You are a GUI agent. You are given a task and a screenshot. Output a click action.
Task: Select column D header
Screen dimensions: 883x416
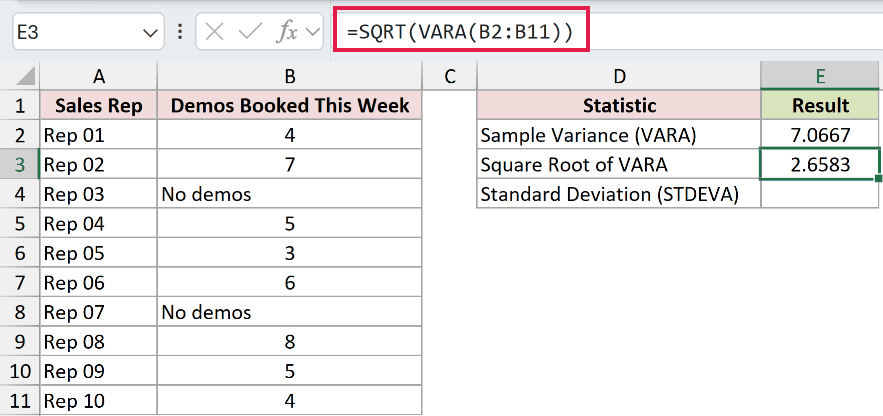[x=619, y=77]
